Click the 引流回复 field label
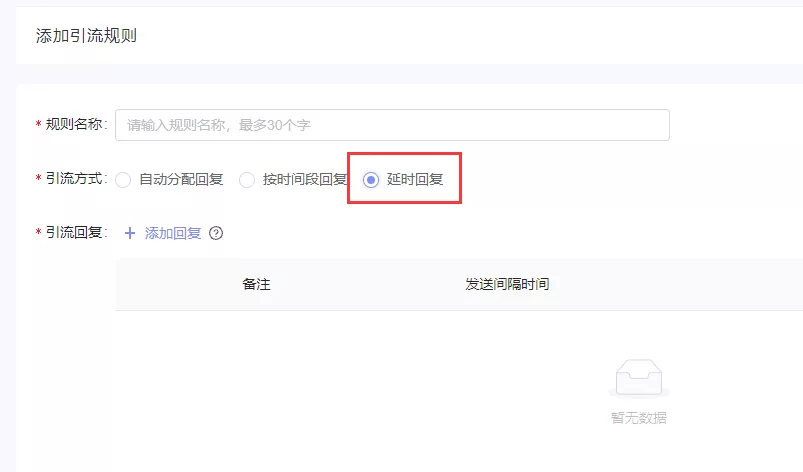The width and height of the screenshot is (803, 472). coord(74,232)
